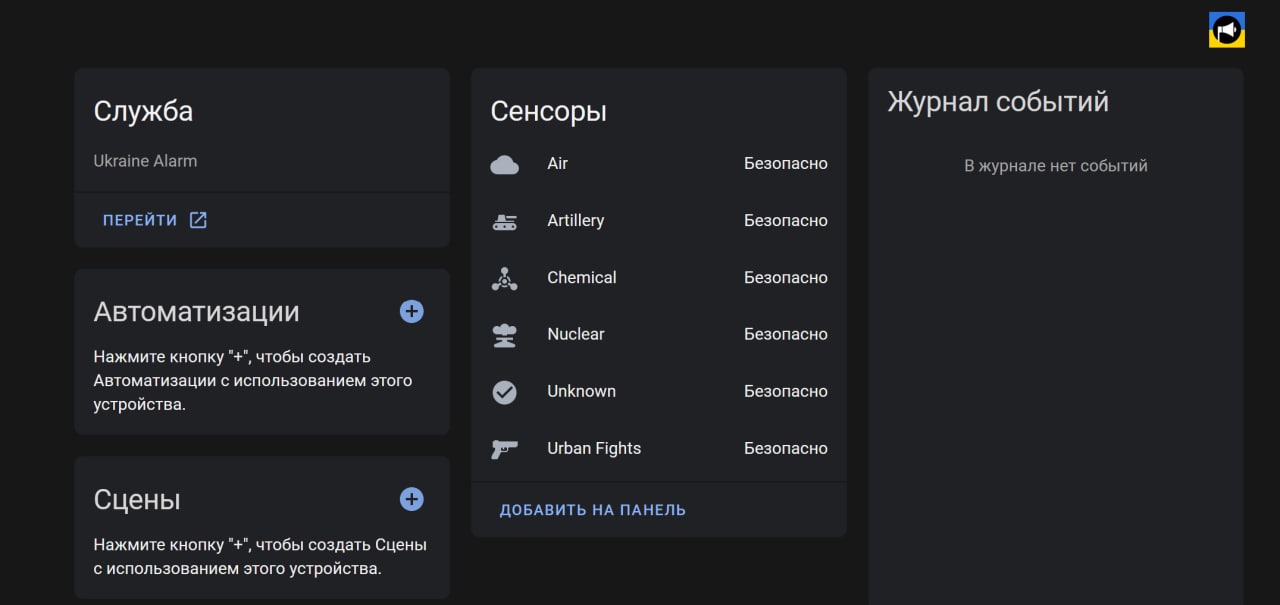Click the Nuclear mushroom cloud icon

[x=505, y=335]
